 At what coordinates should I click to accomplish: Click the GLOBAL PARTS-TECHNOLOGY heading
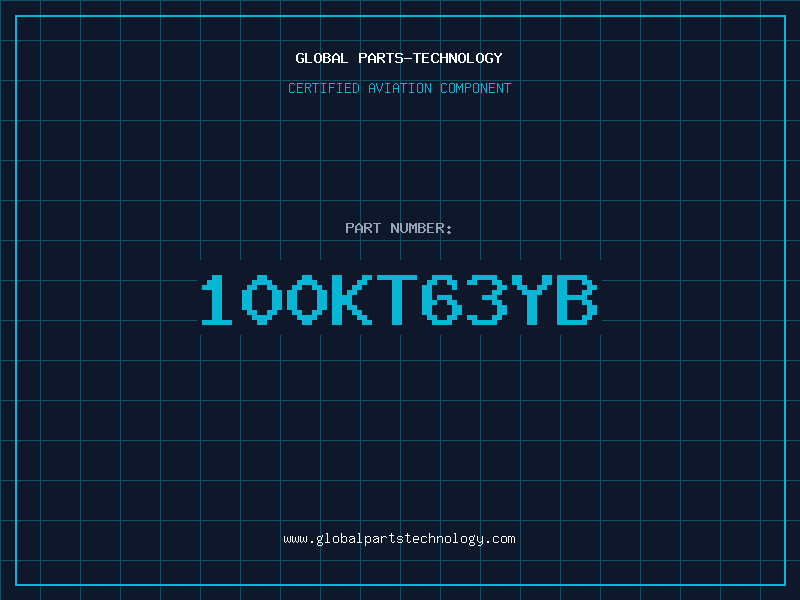pyautogui.click(x=399, y=58)
